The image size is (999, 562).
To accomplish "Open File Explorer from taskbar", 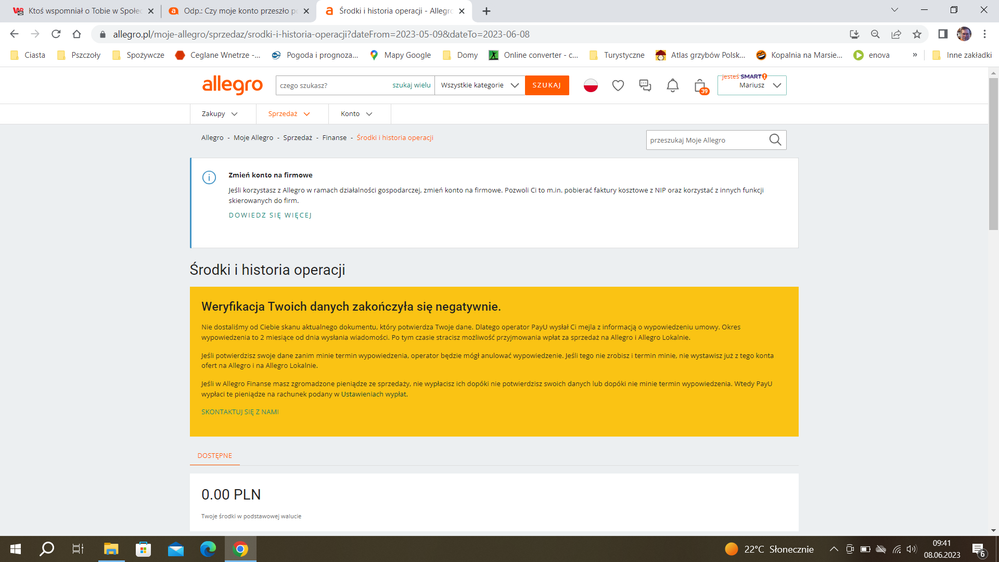I will pos(111,549).
